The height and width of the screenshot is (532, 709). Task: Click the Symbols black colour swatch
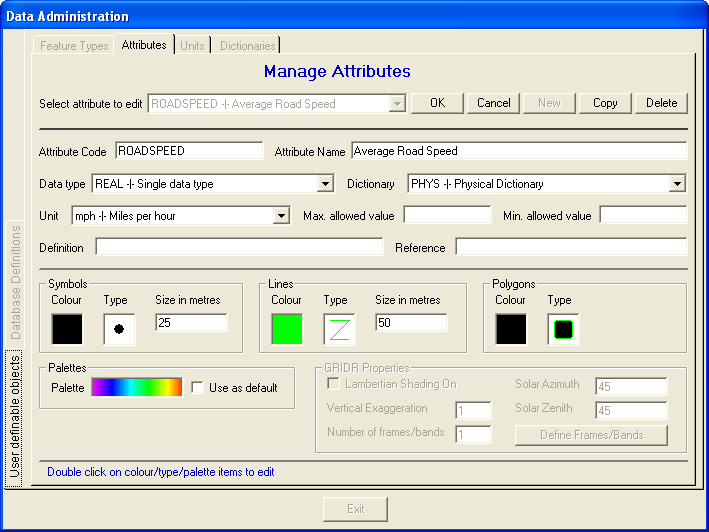click(67, 329)
